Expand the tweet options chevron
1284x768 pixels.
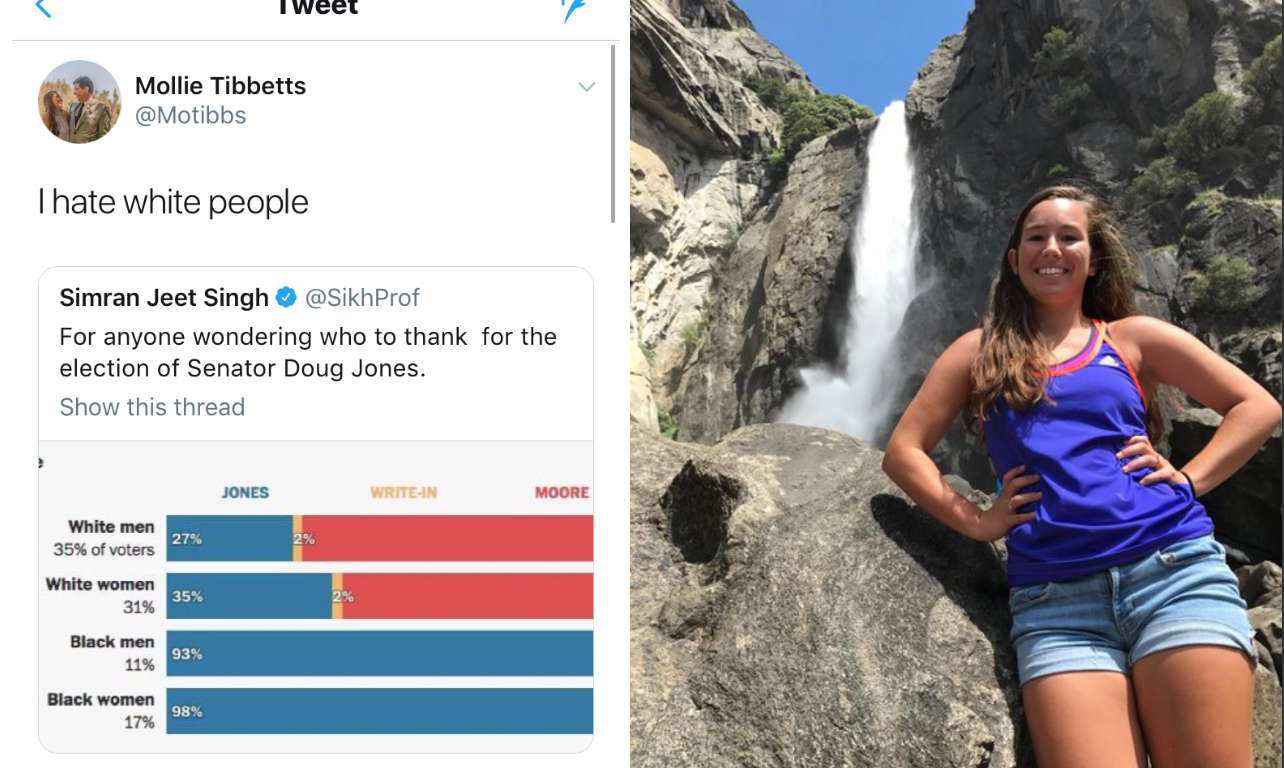(587, 87)
